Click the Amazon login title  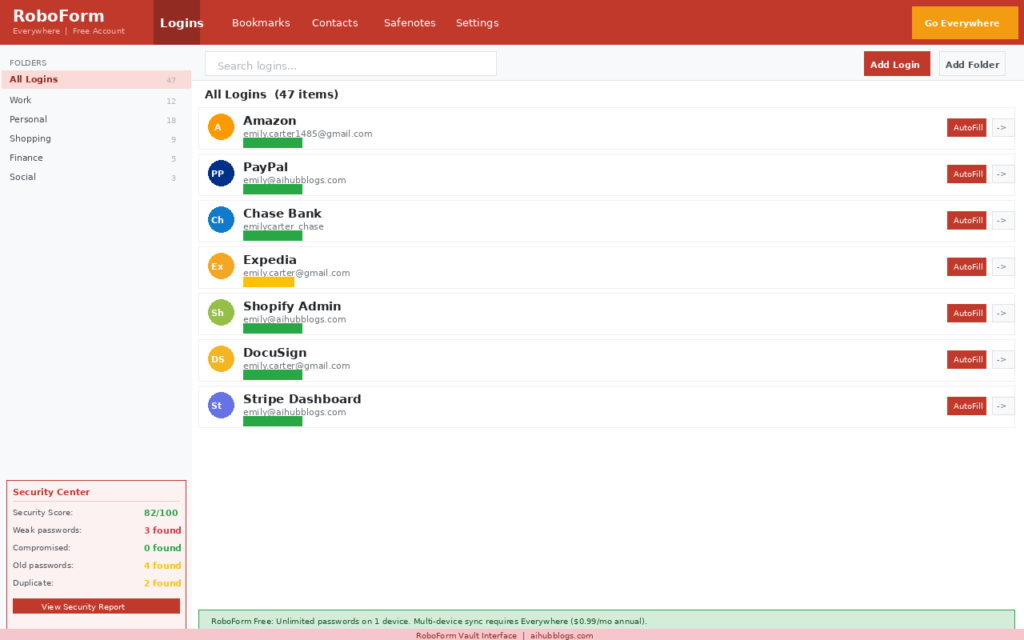(x=269, y=120)
